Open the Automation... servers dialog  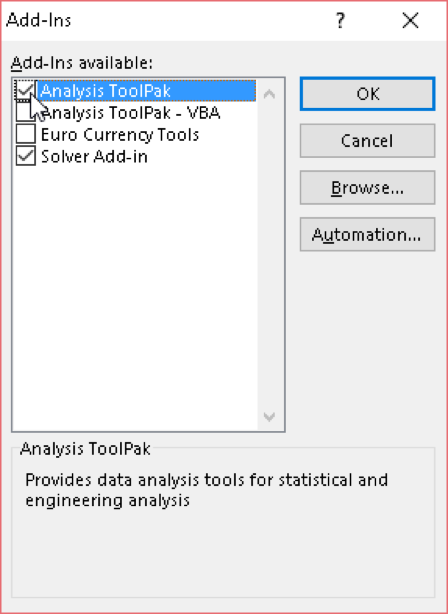coord(367,235)
